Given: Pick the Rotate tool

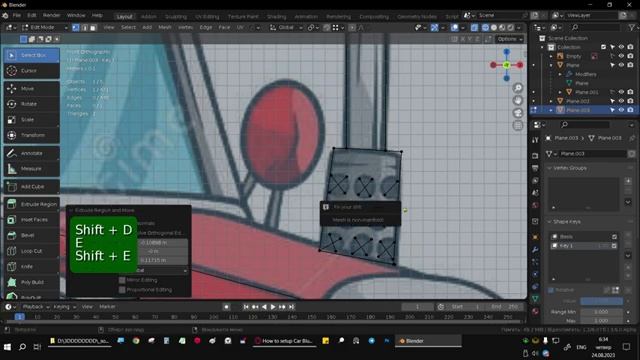Looking at the screenshot, I should click(32, 104).
